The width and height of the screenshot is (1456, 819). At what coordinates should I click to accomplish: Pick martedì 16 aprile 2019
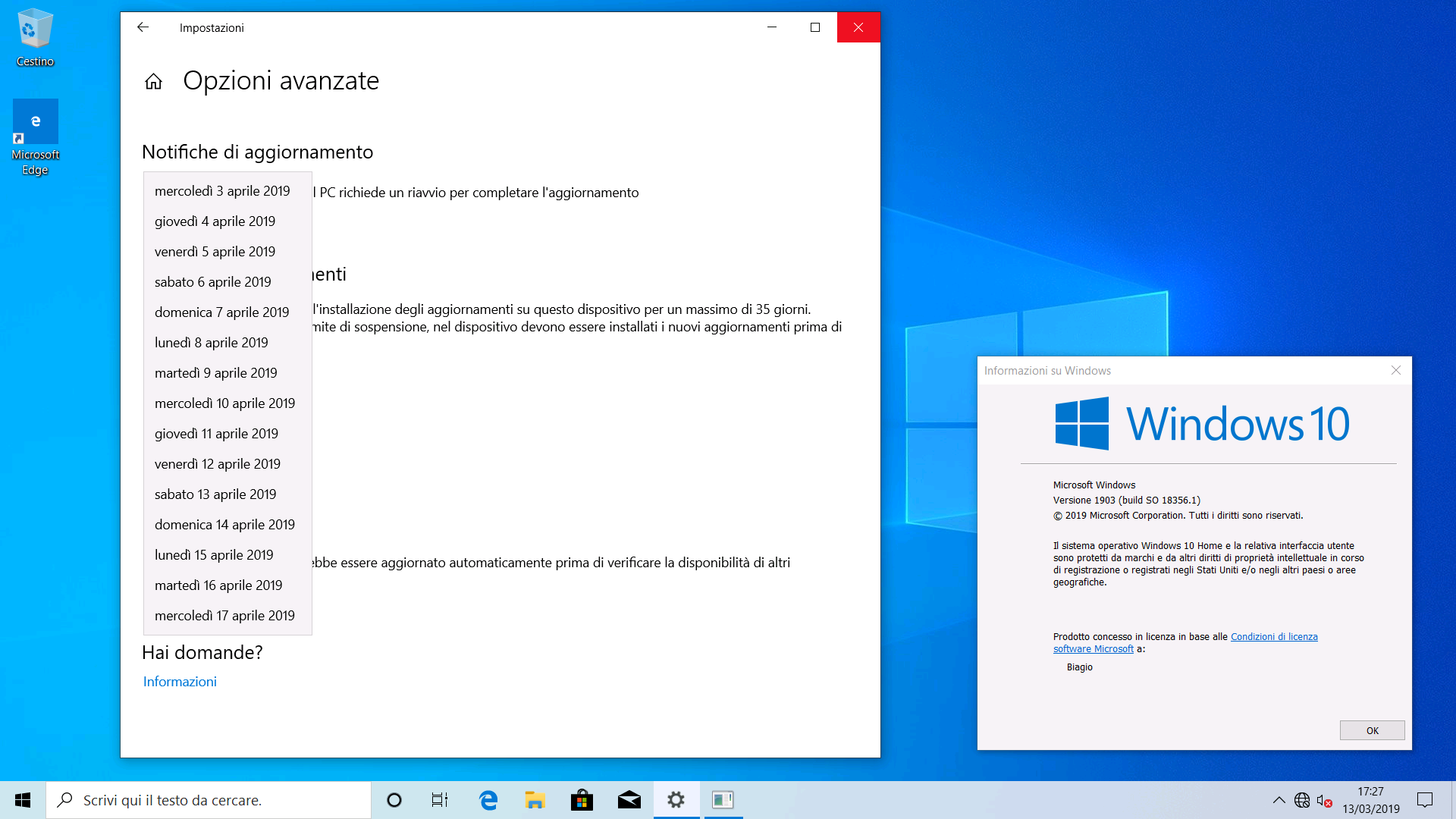click(227, 585)
